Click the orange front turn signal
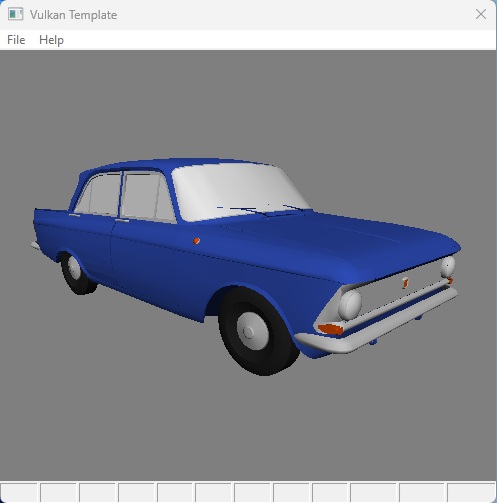Viewport: 497px width, 503px height. click(330, 329)
